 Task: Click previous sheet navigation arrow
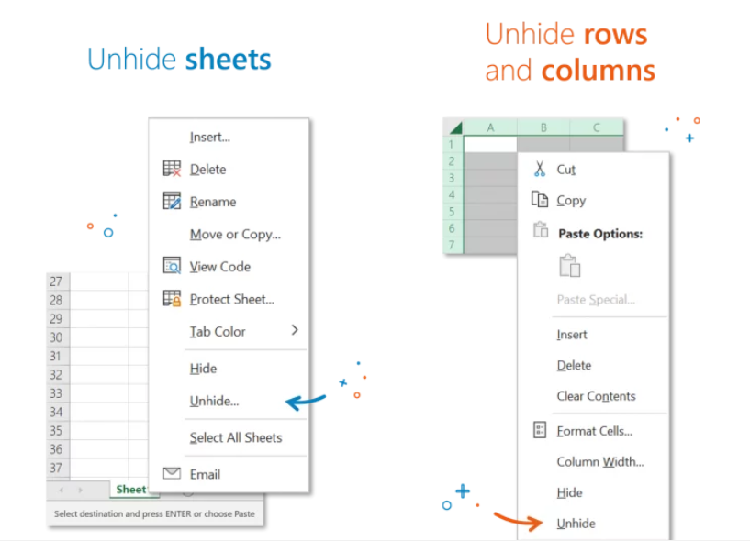pos(61,490)
